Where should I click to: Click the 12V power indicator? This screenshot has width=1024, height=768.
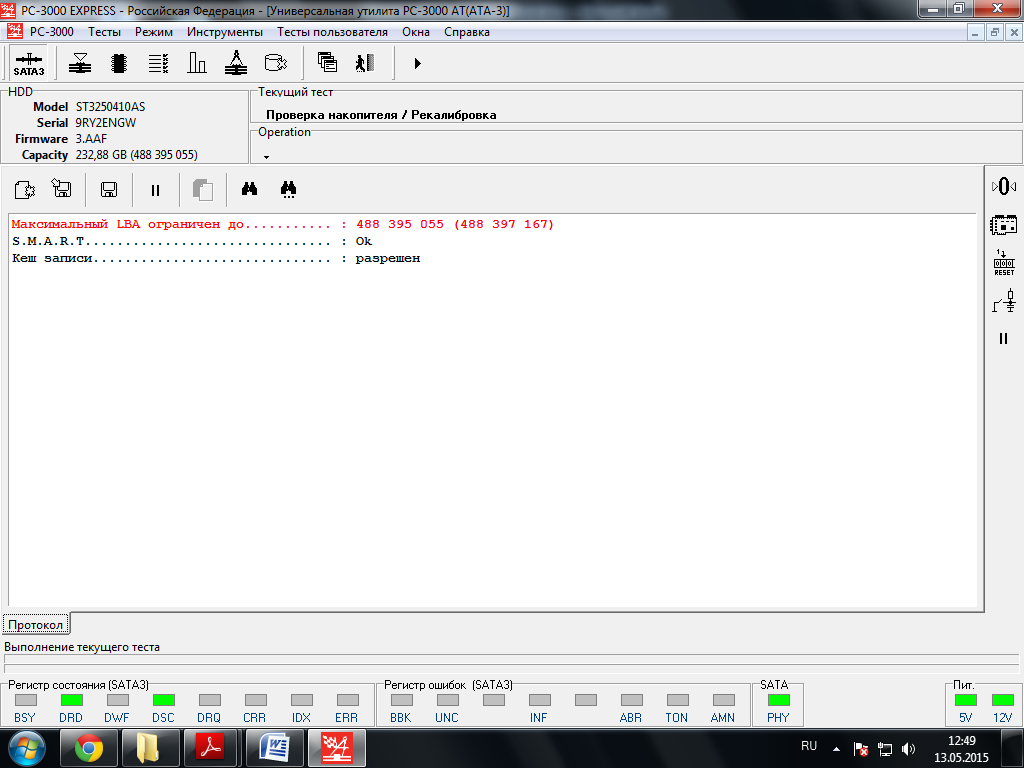coord(1002,700)
